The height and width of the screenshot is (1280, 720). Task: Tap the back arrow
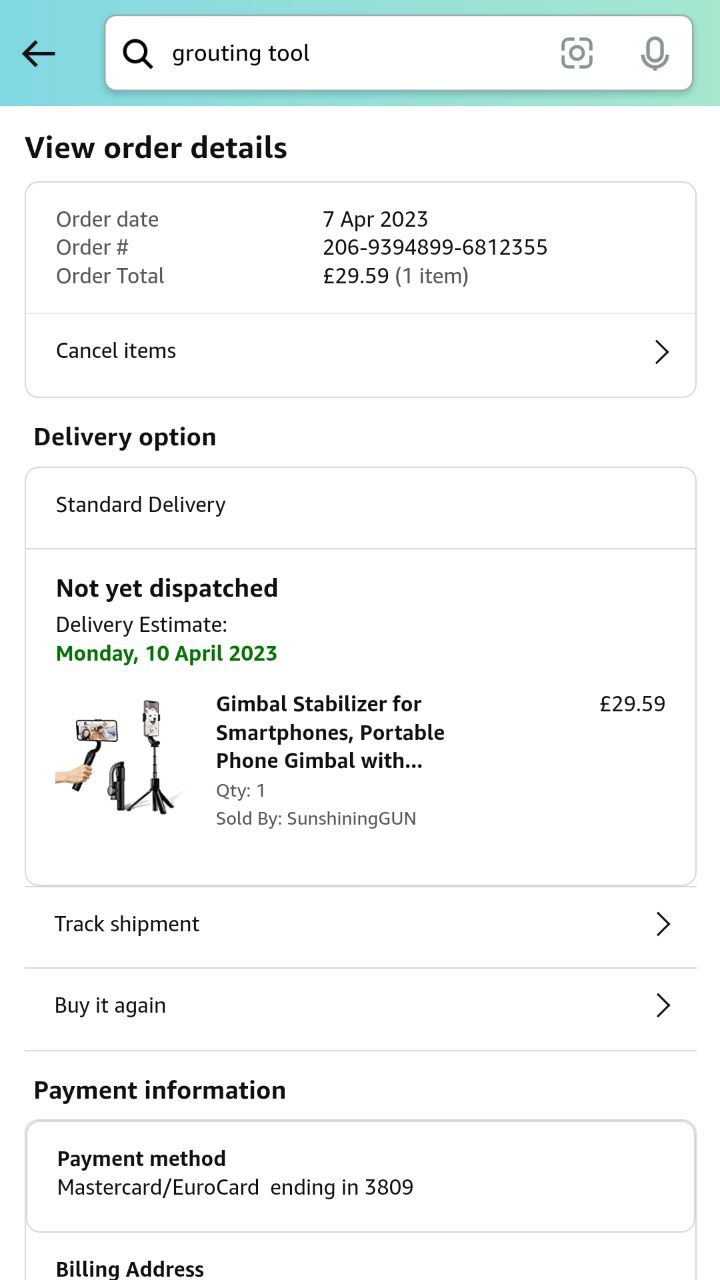(39, 54)
